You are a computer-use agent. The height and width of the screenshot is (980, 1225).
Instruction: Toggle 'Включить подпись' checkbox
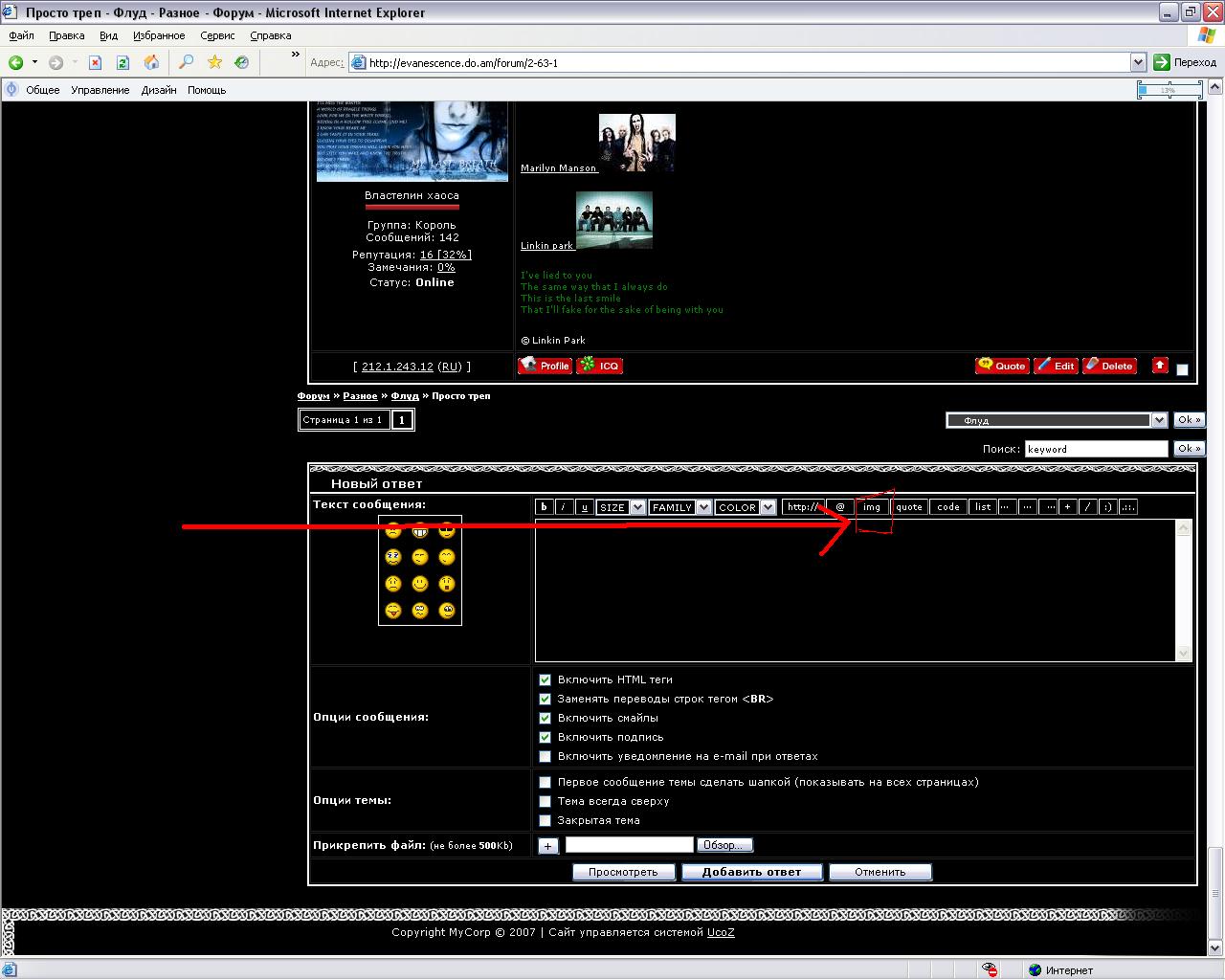coord(546,737)
